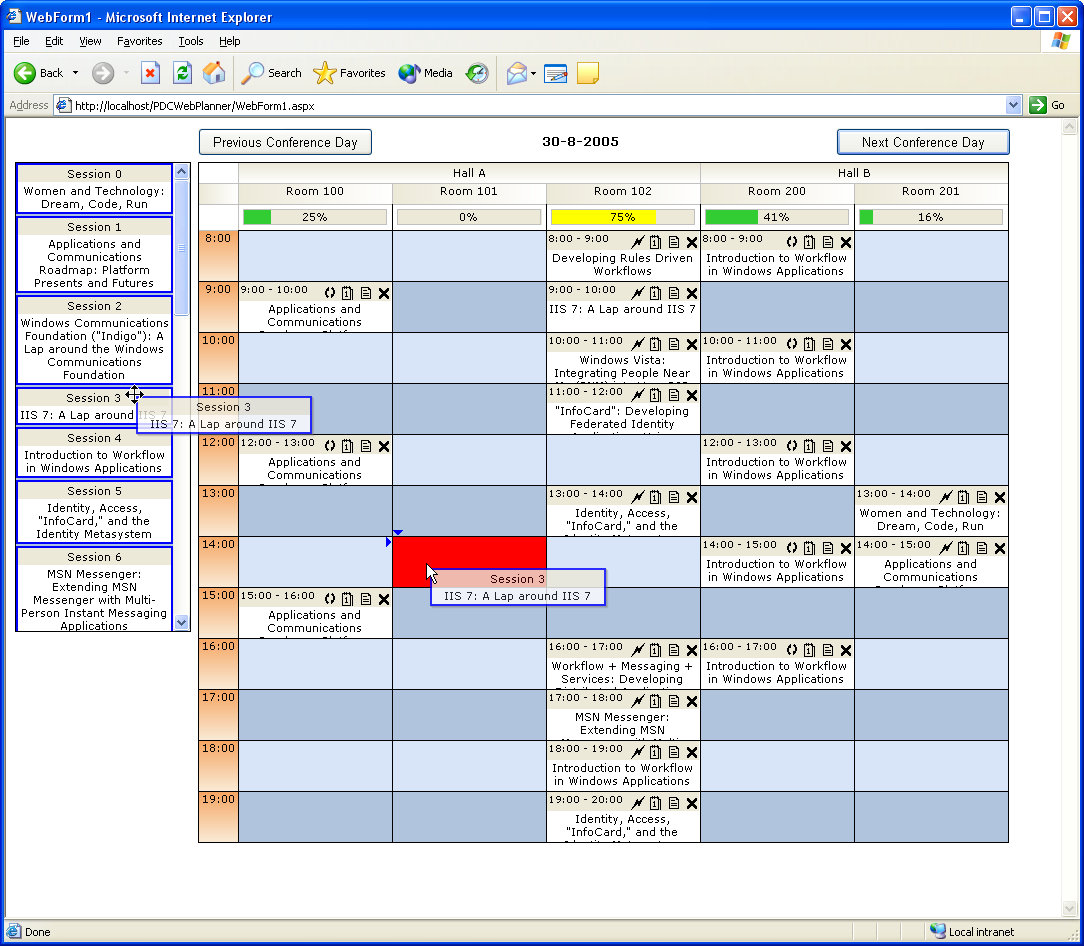This screenshot has width=1084, height=946.
Task: Delete the 8:00 Room 200 Workflow session
Action: 845,242
